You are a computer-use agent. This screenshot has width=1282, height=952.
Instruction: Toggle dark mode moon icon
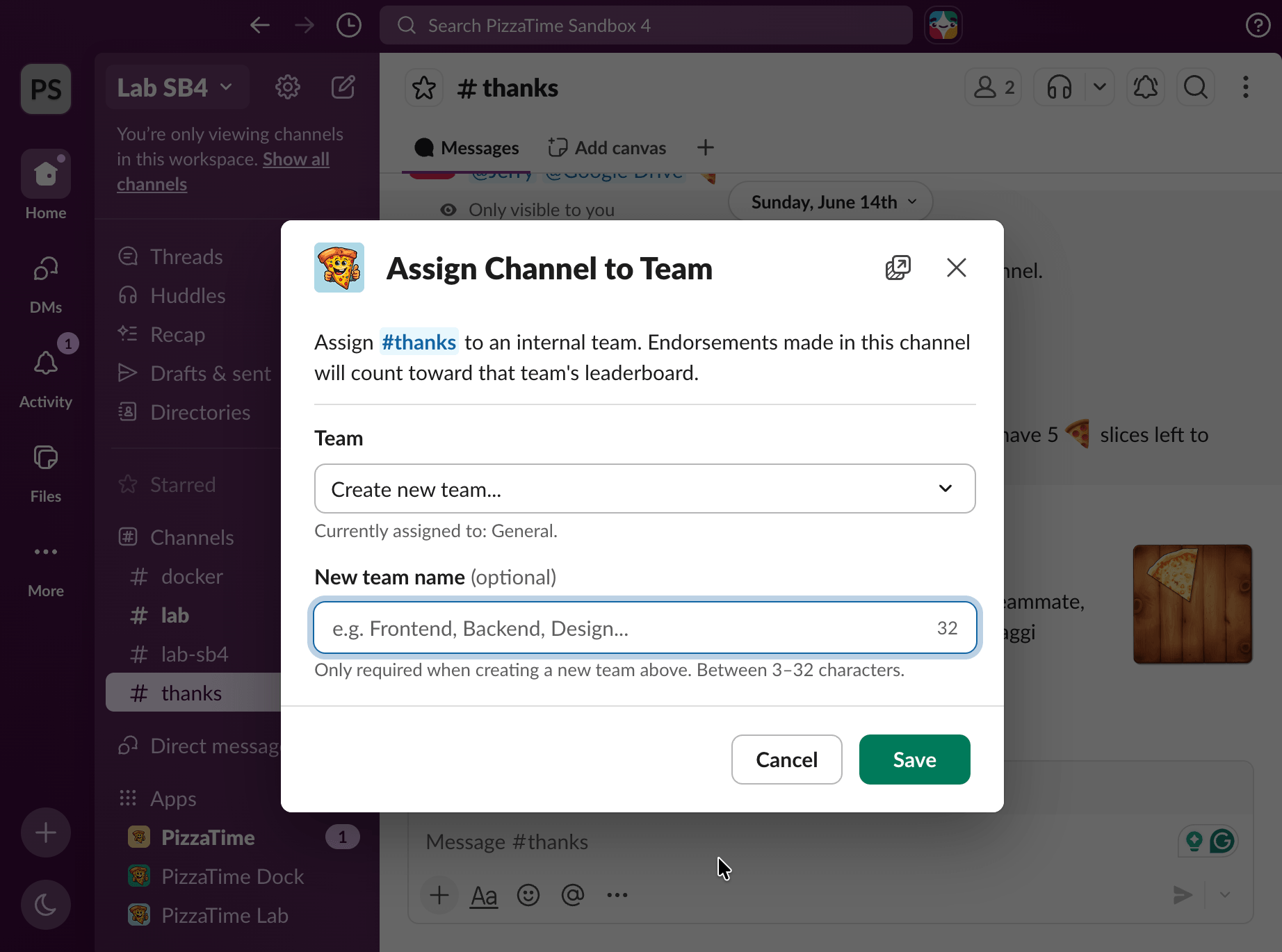tap(46, 905)
